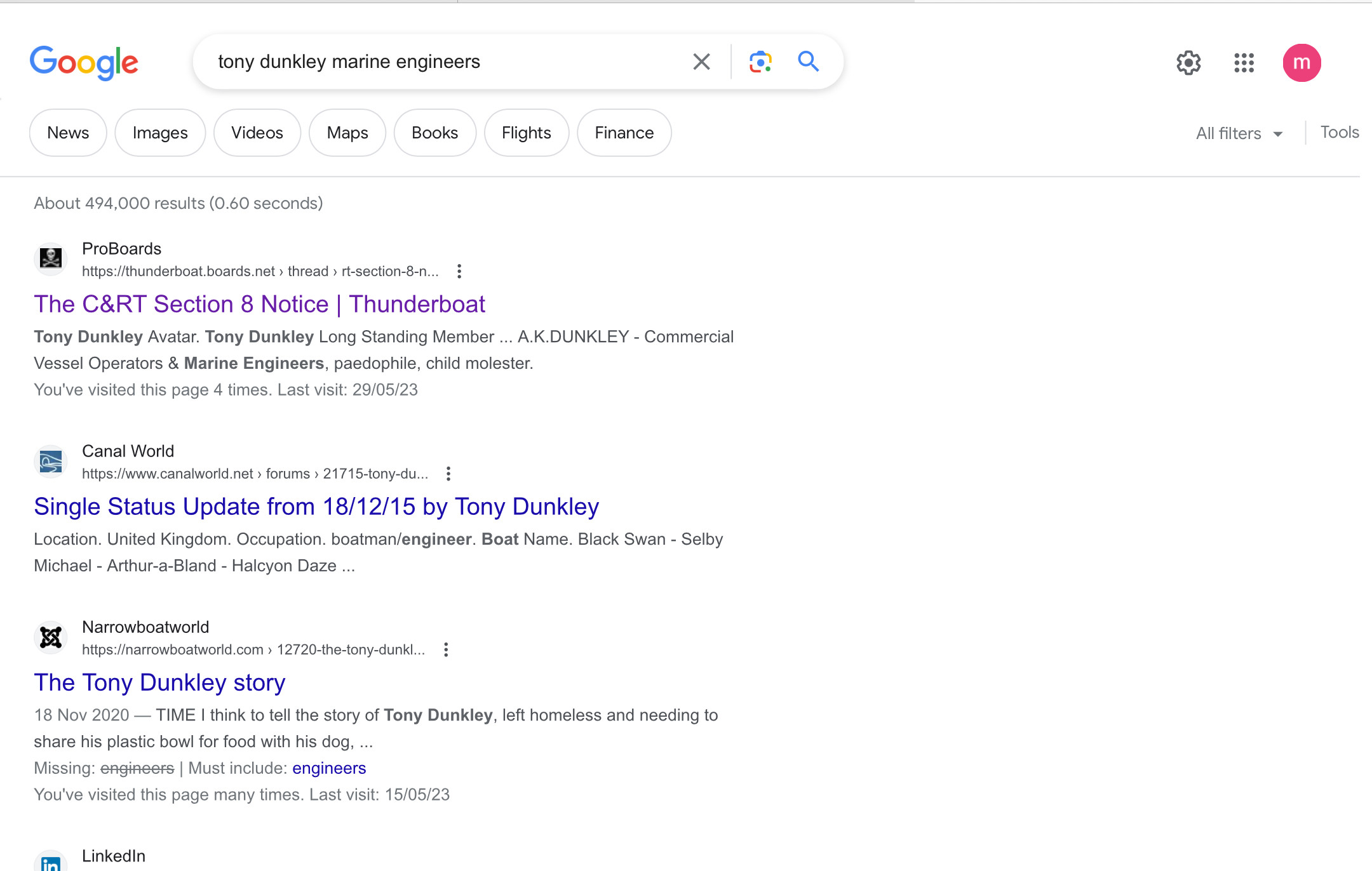The image size is (1372, 871).
Task: Click the Google logo
Action: [84, 62]
